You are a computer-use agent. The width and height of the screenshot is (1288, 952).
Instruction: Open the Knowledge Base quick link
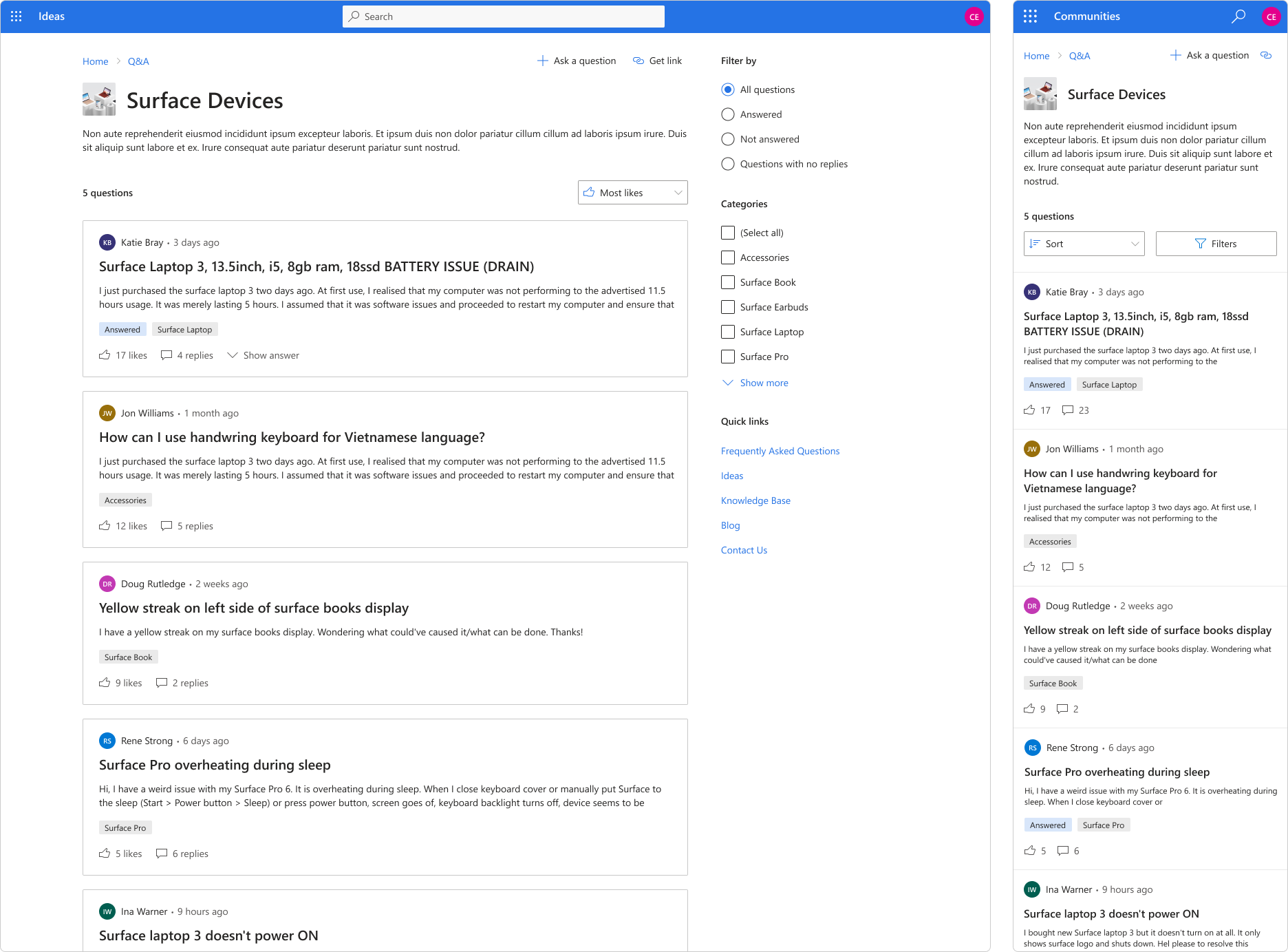(755, 500)
